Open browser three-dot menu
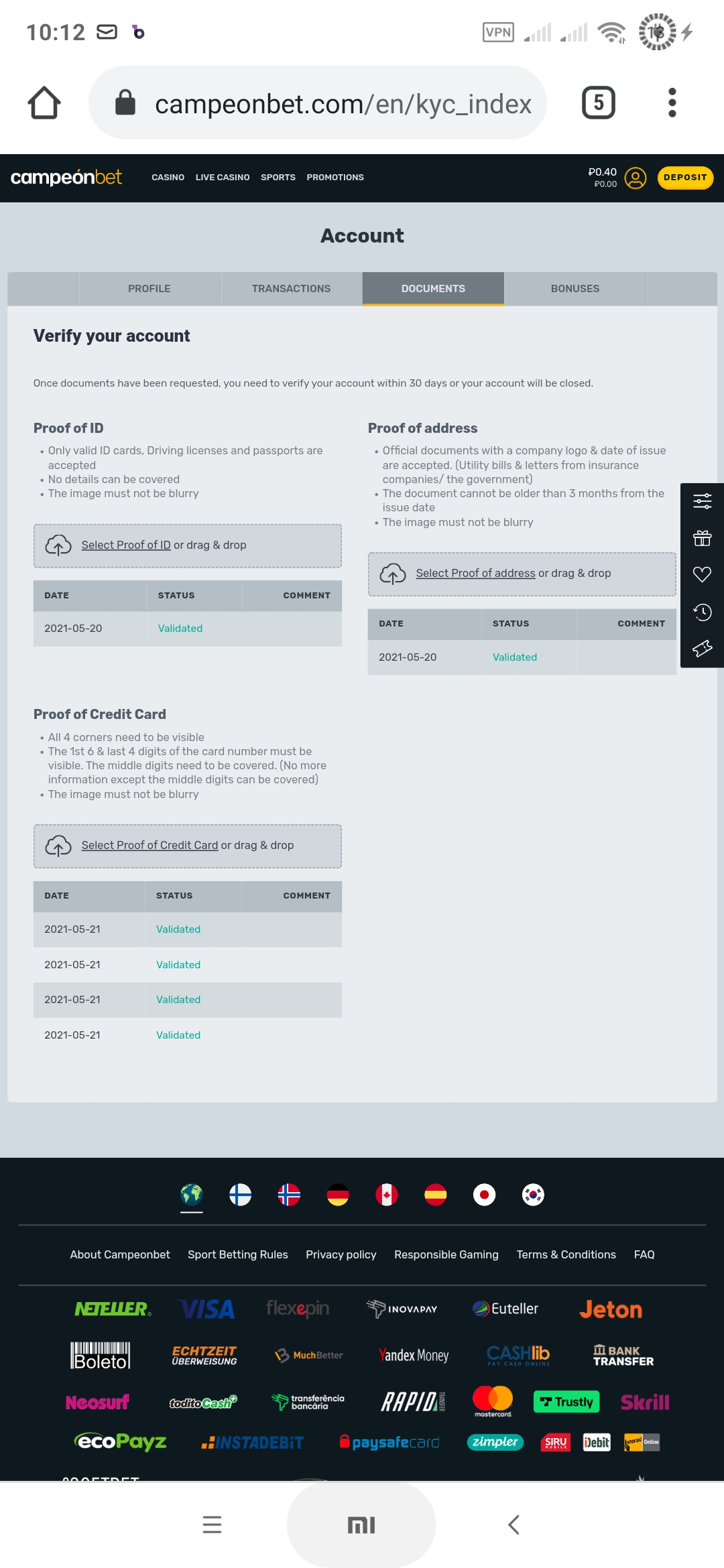 click(x=672, y=103)
